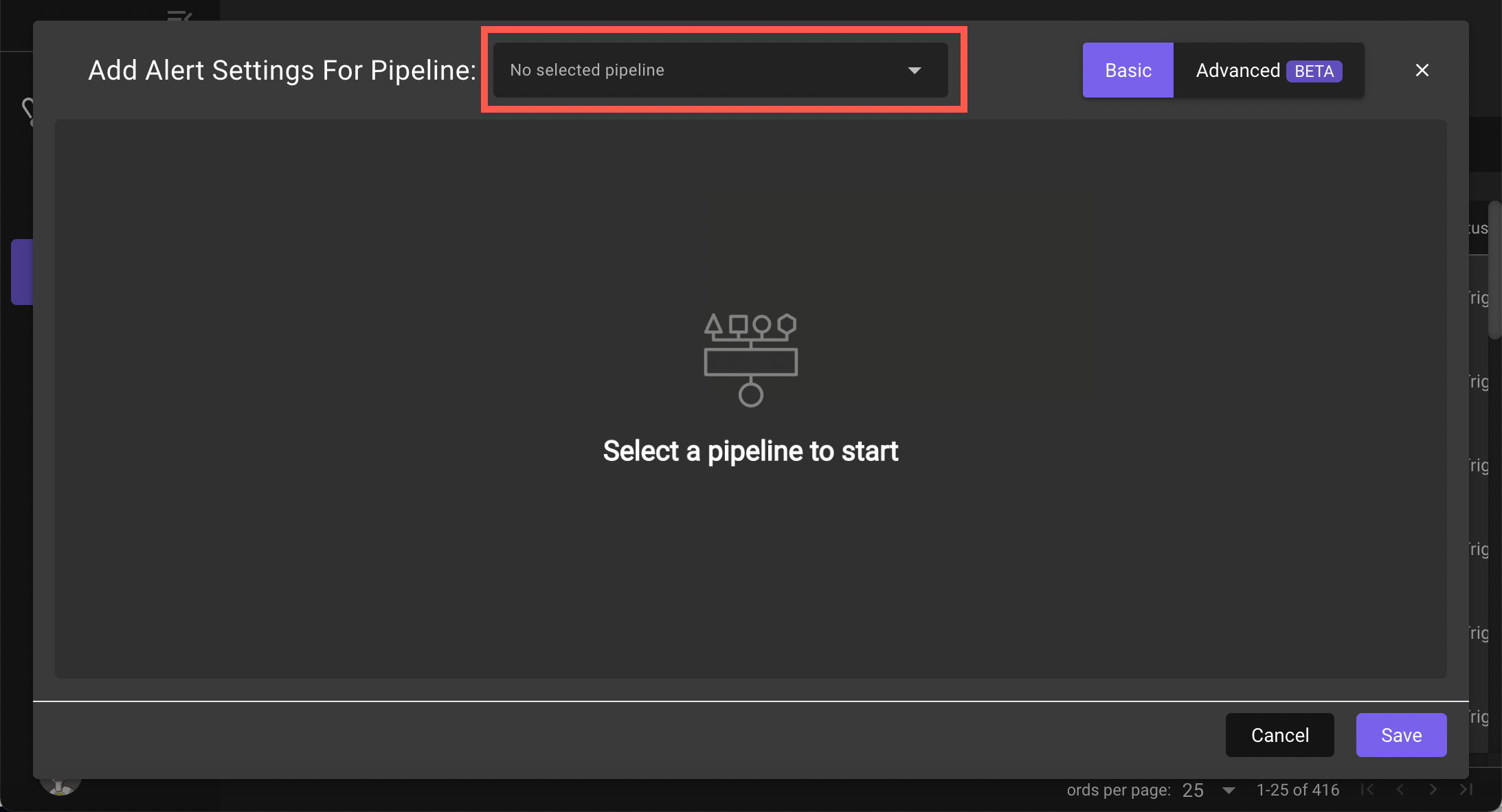Viewport: 1502px width, 812px height.
Task: Click the pipeline placeholder icon in center
Action: [x=750, y=360]
